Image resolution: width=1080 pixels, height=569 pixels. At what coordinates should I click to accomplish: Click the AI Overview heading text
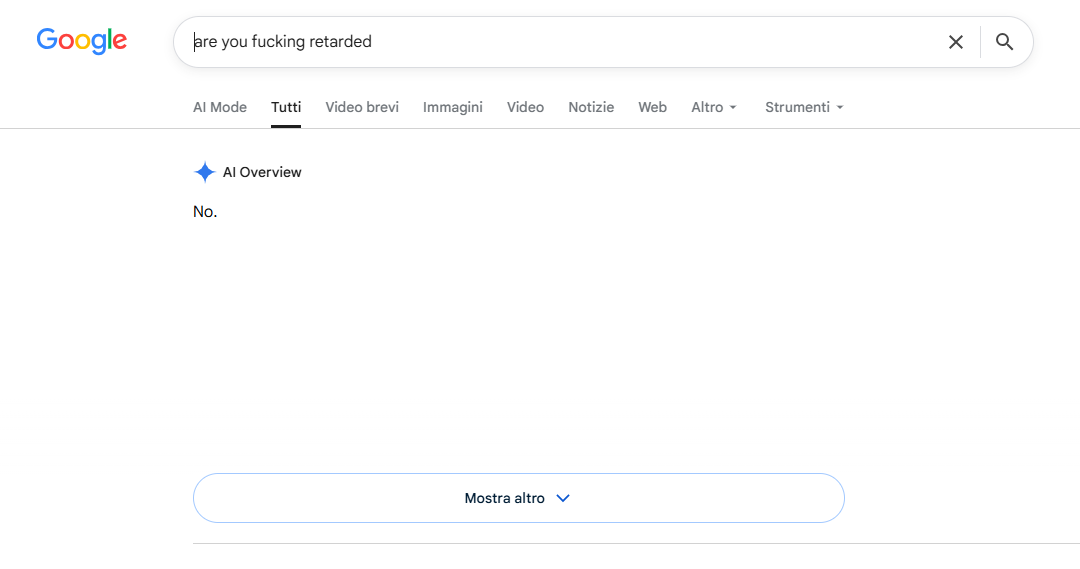262,172
